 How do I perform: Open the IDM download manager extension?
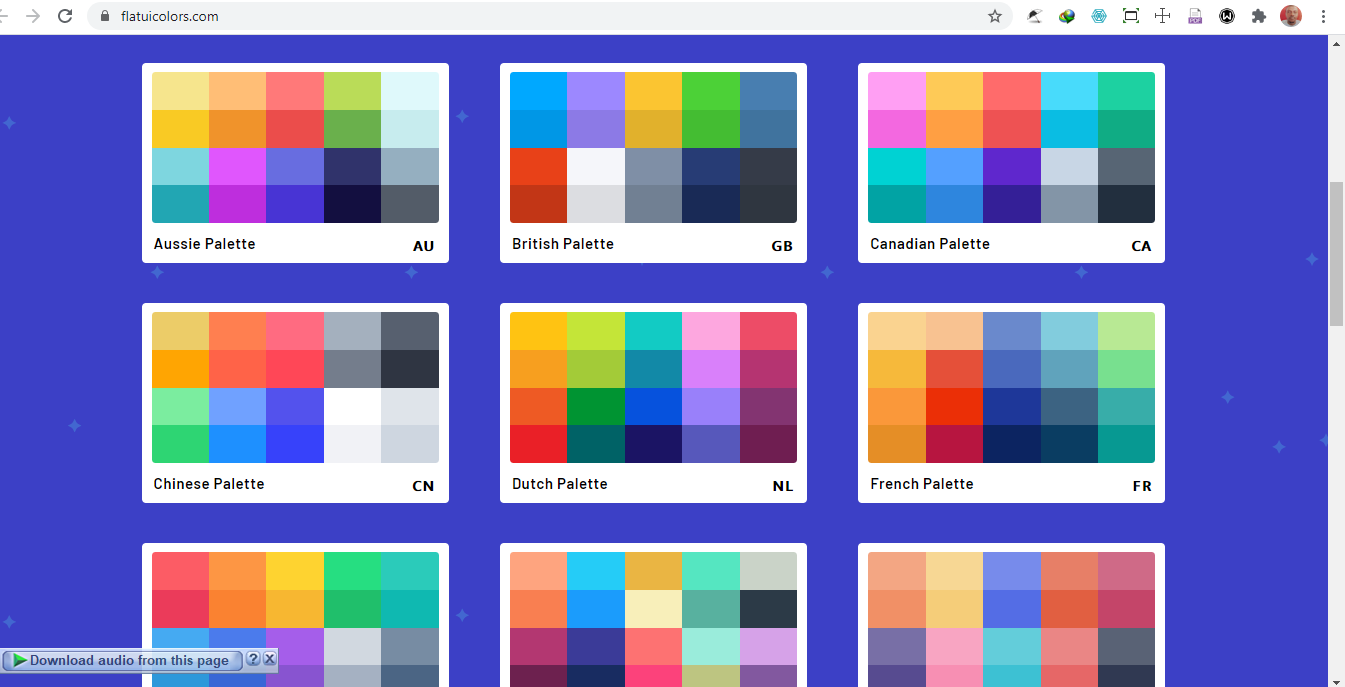coord(1067,16)
